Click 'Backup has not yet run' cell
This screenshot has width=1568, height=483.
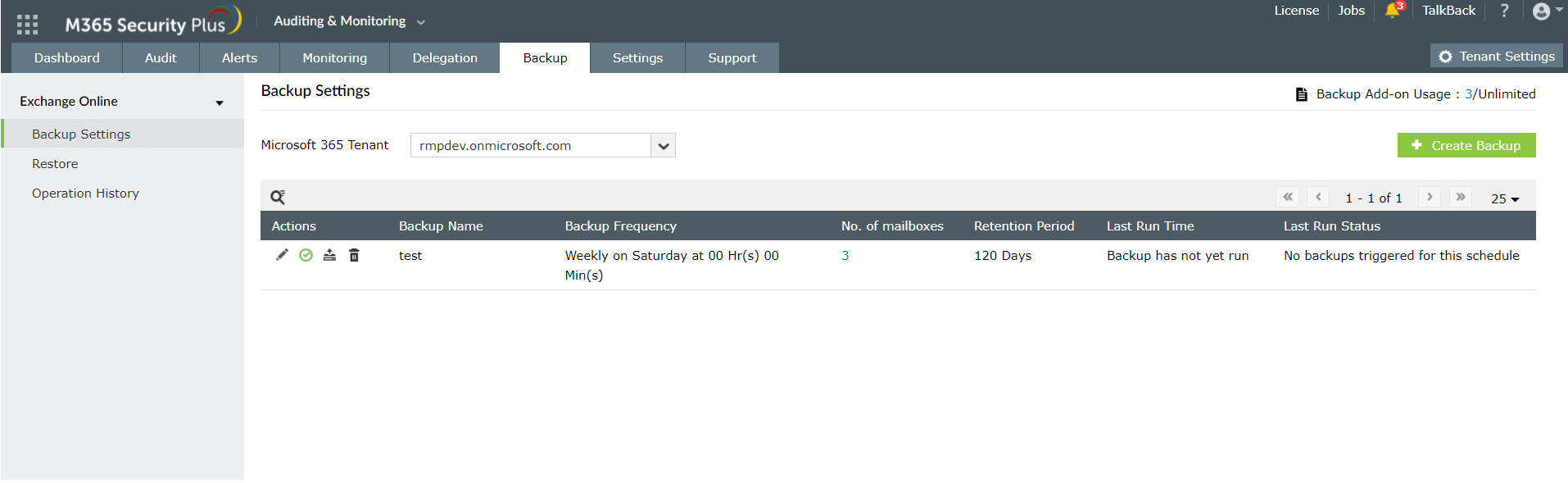[1178, 256]
